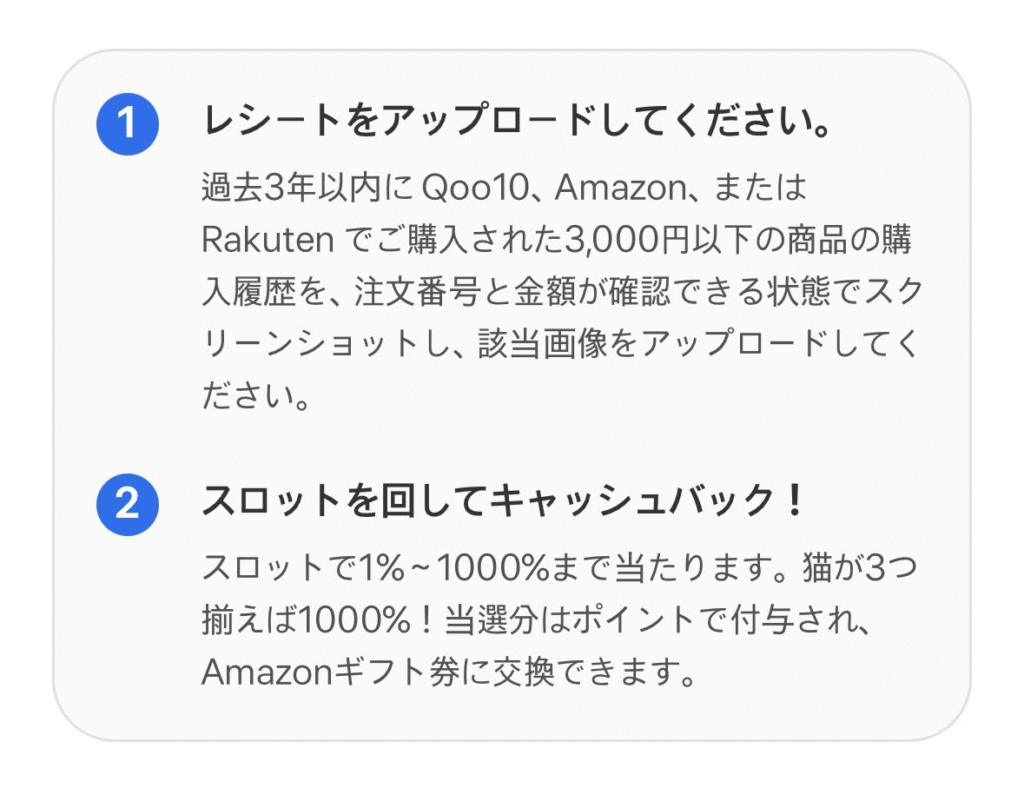
Task: Click the 1%~1000% range text
Action: point(453,567)
